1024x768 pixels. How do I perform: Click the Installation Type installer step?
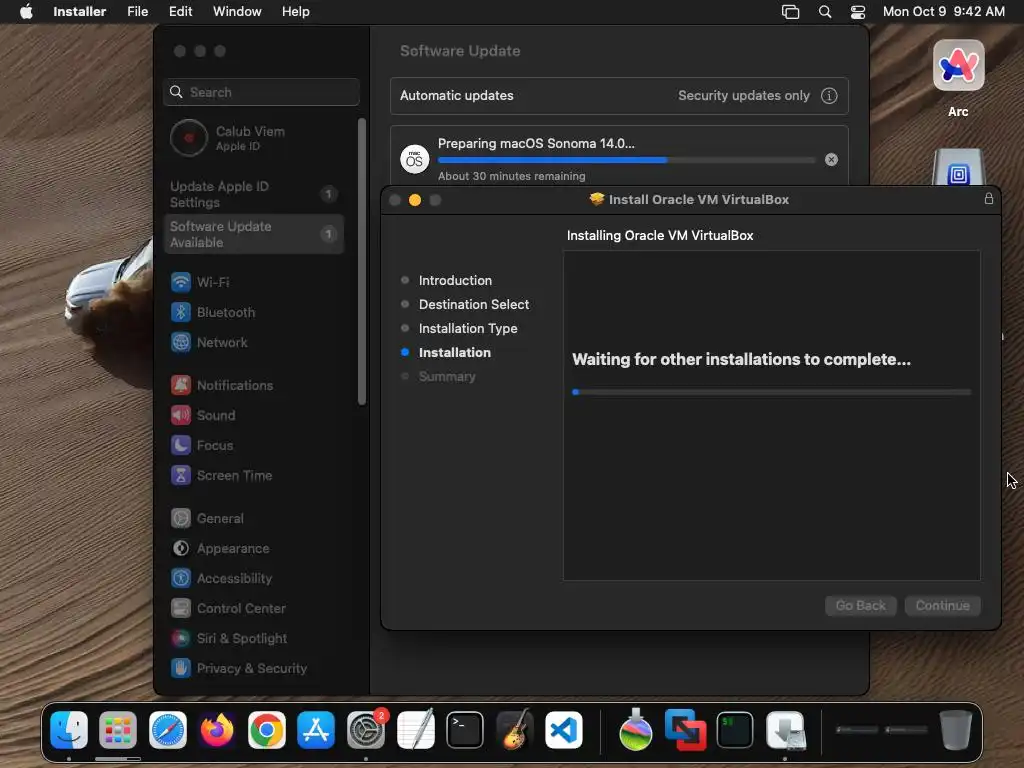pyautogui.click(x=468, y=328)
